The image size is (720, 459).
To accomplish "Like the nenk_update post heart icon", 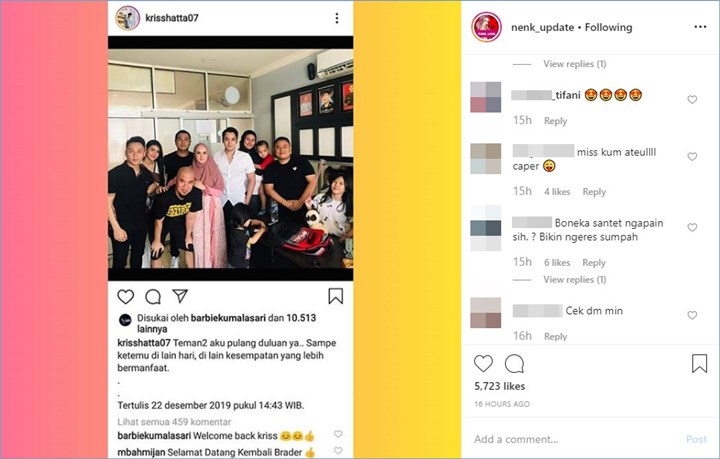I will point(483,364).
